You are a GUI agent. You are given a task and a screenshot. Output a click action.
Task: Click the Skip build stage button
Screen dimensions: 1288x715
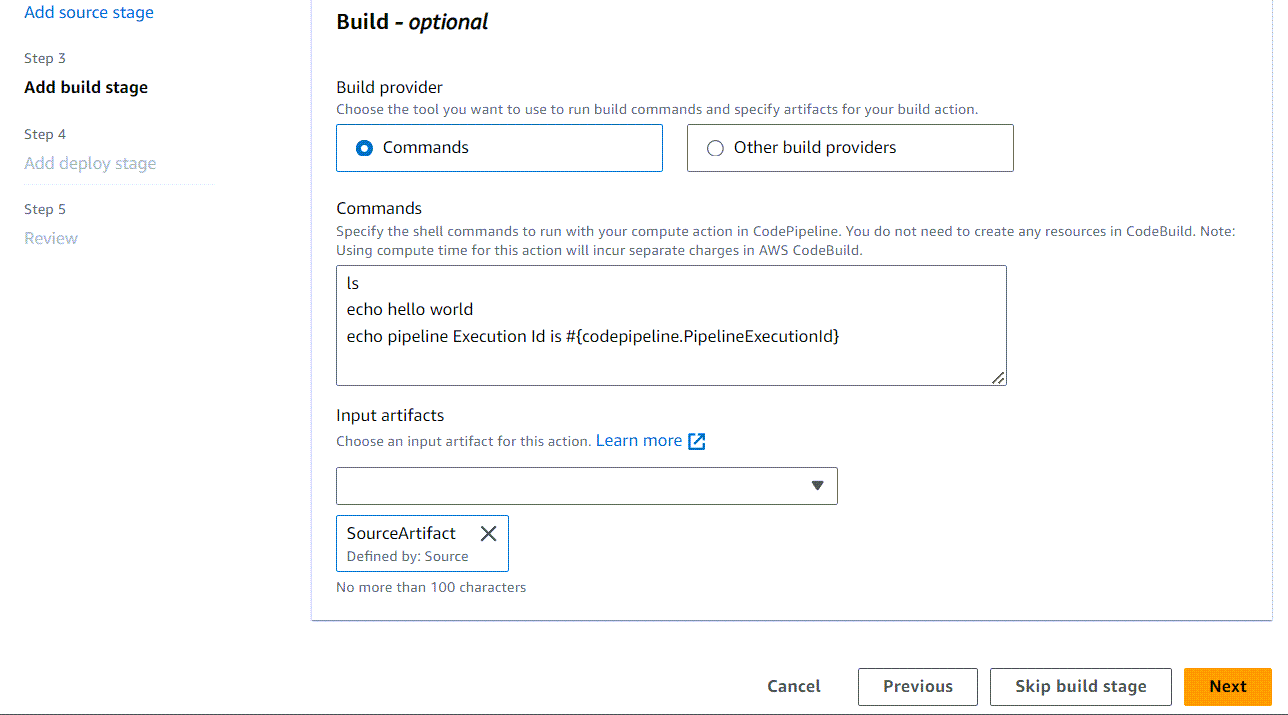click(1080, 686)
